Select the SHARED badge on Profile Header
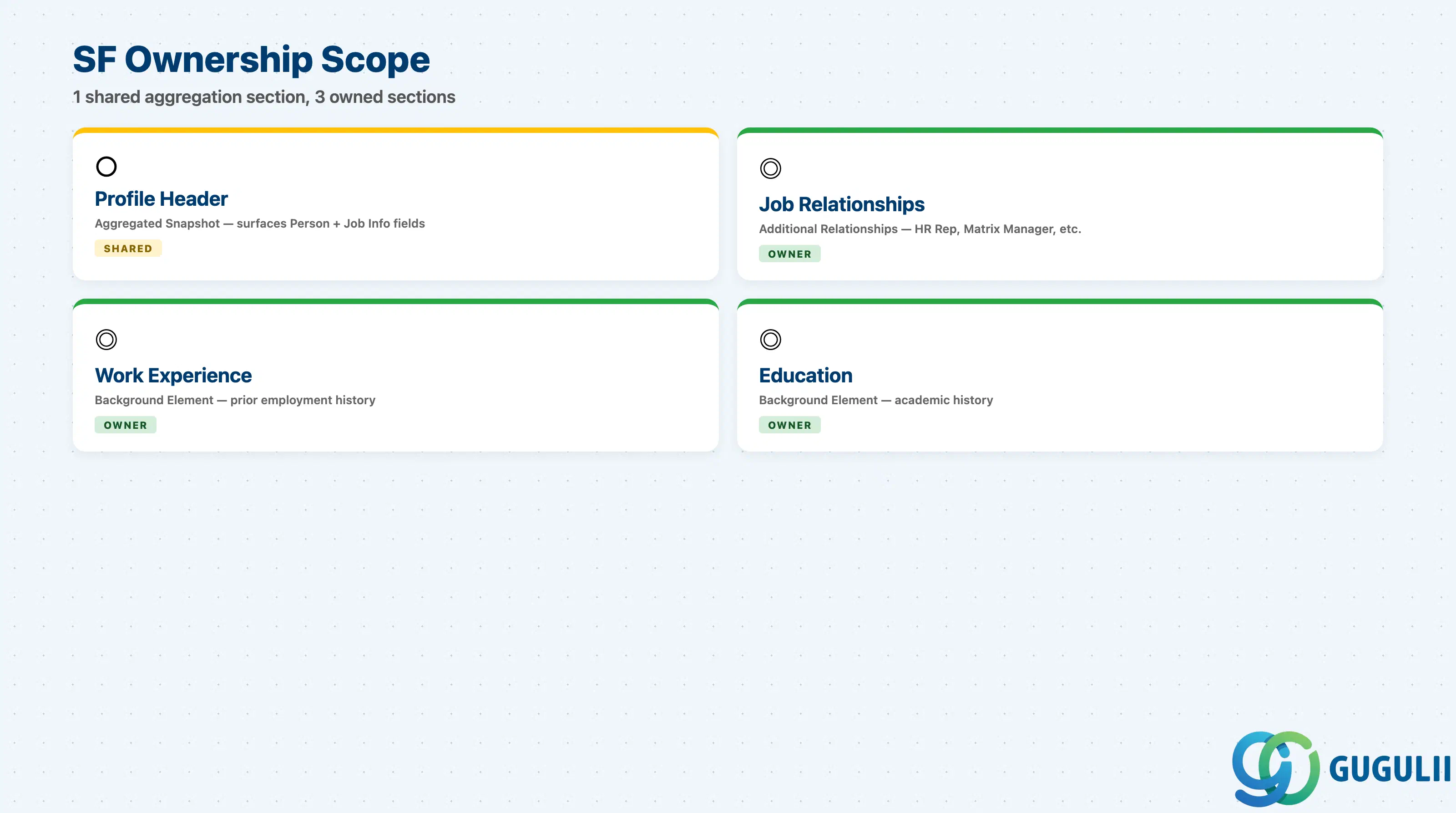 pos(128,249)
